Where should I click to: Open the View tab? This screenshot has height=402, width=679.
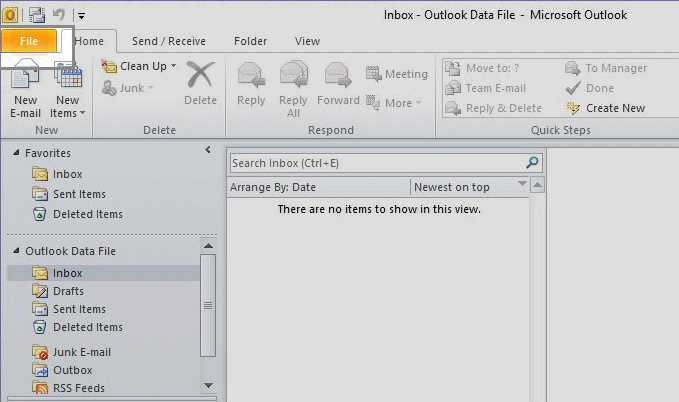tap(307, 41)
